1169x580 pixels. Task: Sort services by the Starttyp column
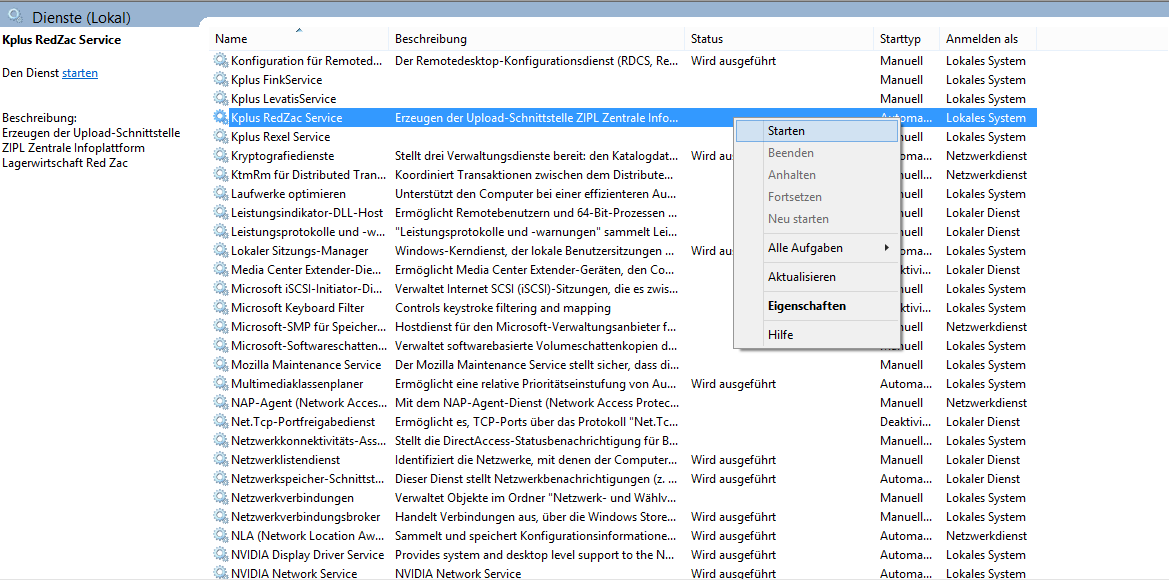click(900, 39)
